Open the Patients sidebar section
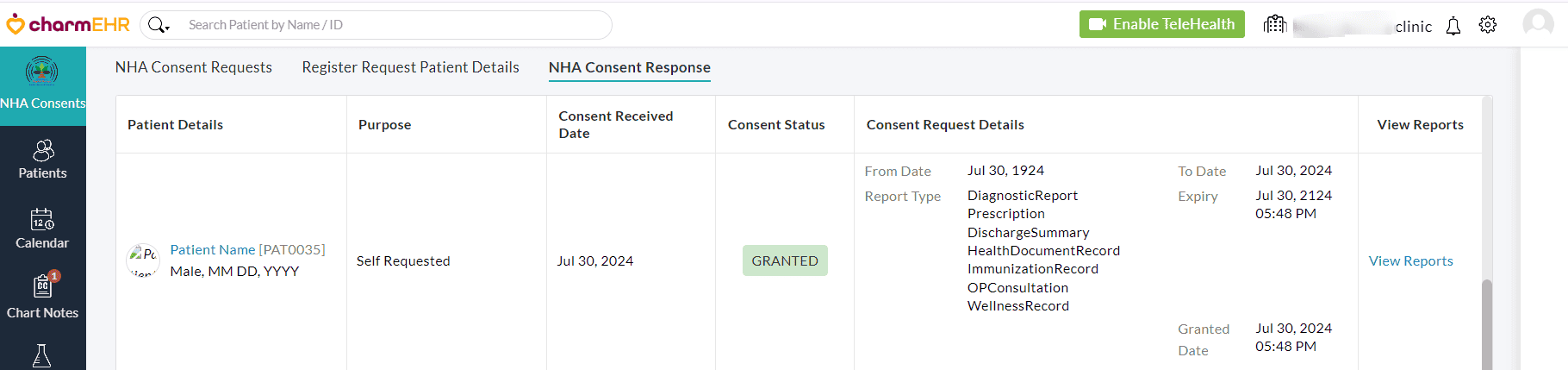1568x370 pixels. point(43,160)
